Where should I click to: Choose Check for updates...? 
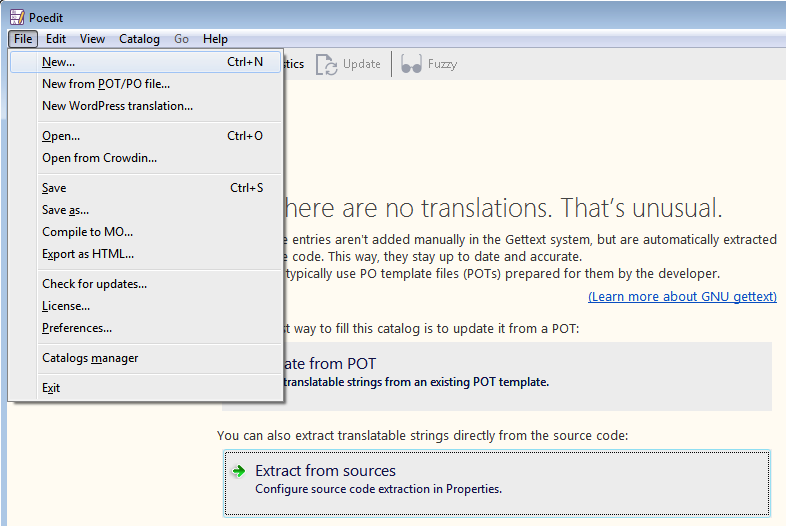[94, 284]
